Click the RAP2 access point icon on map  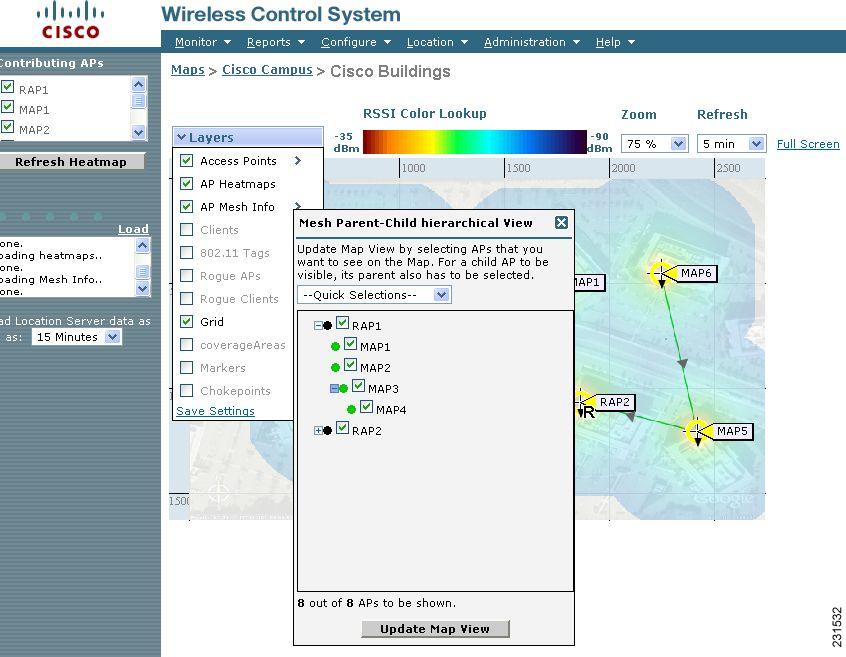click(582, 401)
